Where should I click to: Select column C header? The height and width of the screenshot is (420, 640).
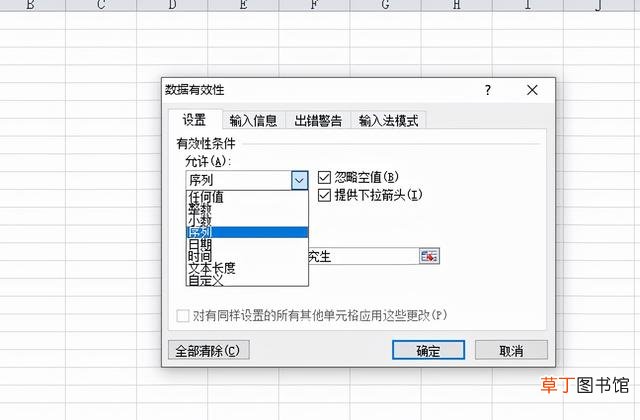pyautogui.click(x=101, y=5)
